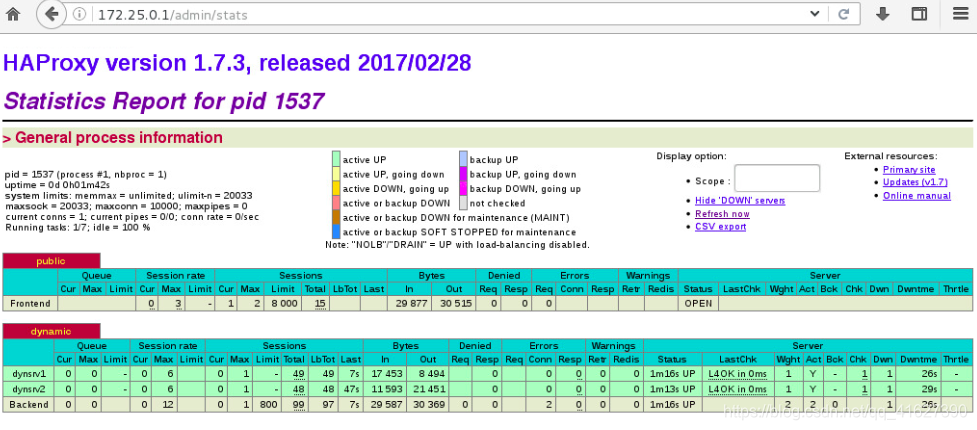
Task: Click Frontend bytes out value 30 515
Action: pyautogui.click(x=455, y=303)
